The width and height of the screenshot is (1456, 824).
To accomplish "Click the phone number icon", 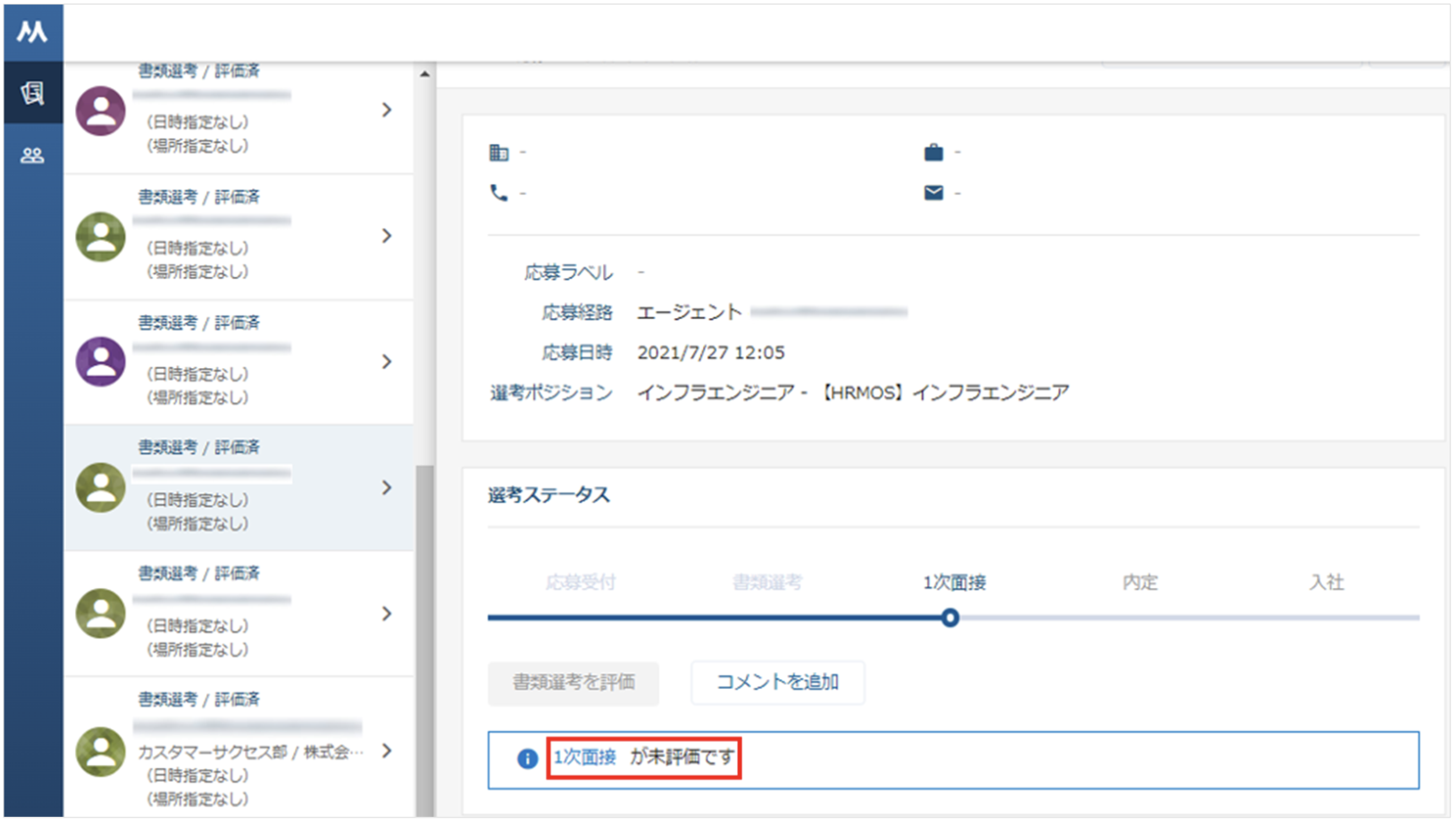I will [x=498, y=193].
